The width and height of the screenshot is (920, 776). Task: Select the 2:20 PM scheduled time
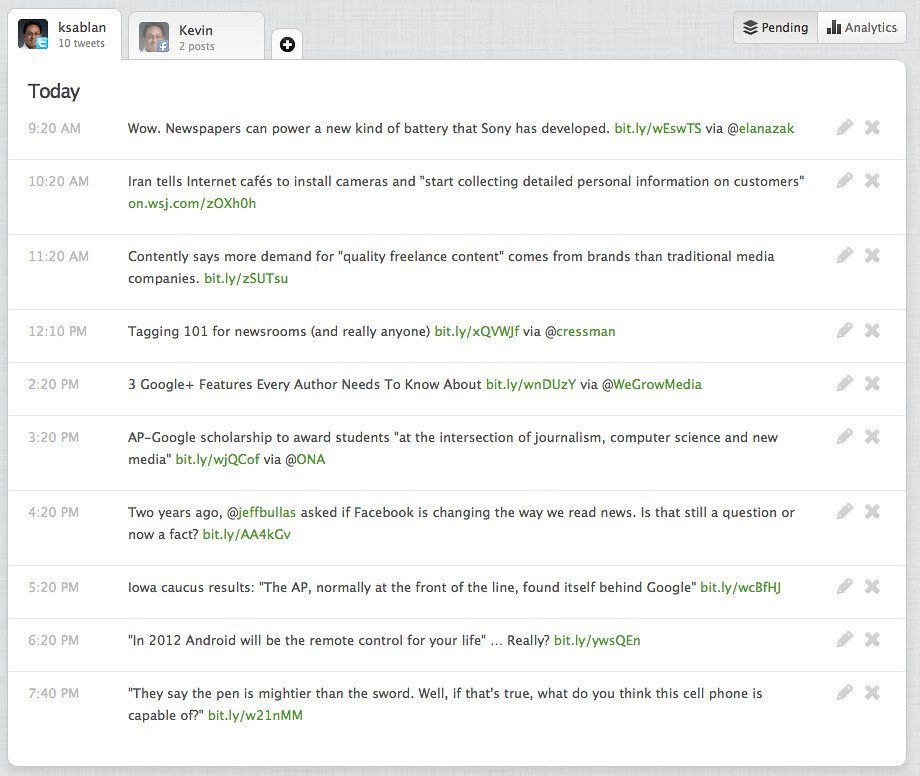tap(53, 384)
